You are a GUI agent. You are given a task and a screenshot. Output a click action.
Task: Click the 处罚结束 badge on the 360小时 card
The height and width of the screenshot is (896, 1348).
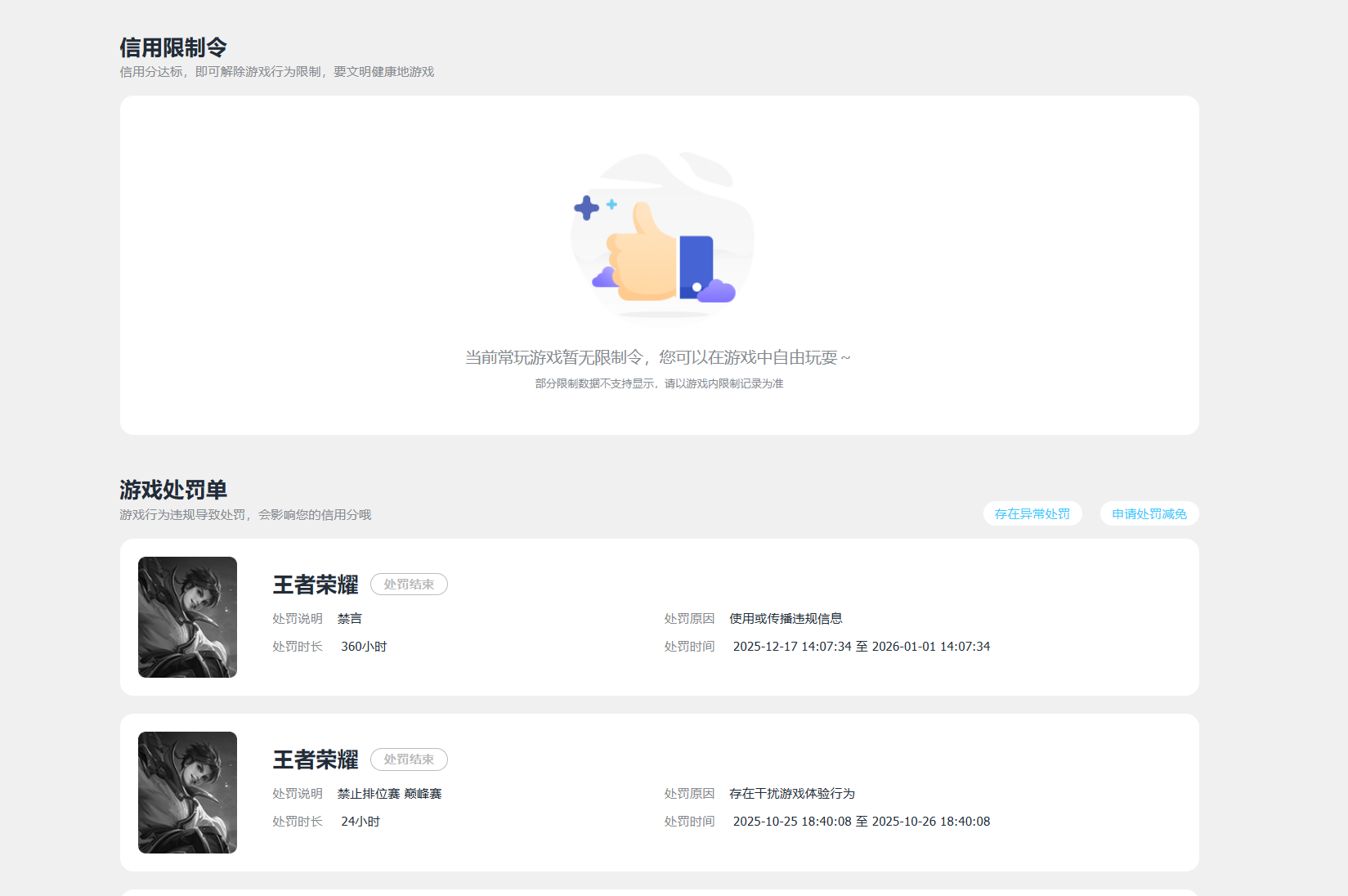(x=409, y=585)
